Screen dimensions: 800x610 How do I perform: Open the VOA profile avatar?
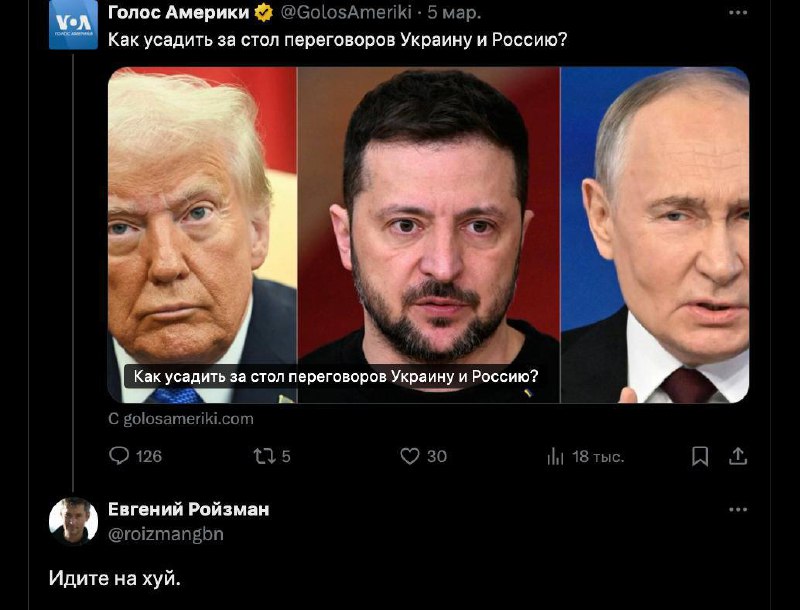[x=73, y=24]
